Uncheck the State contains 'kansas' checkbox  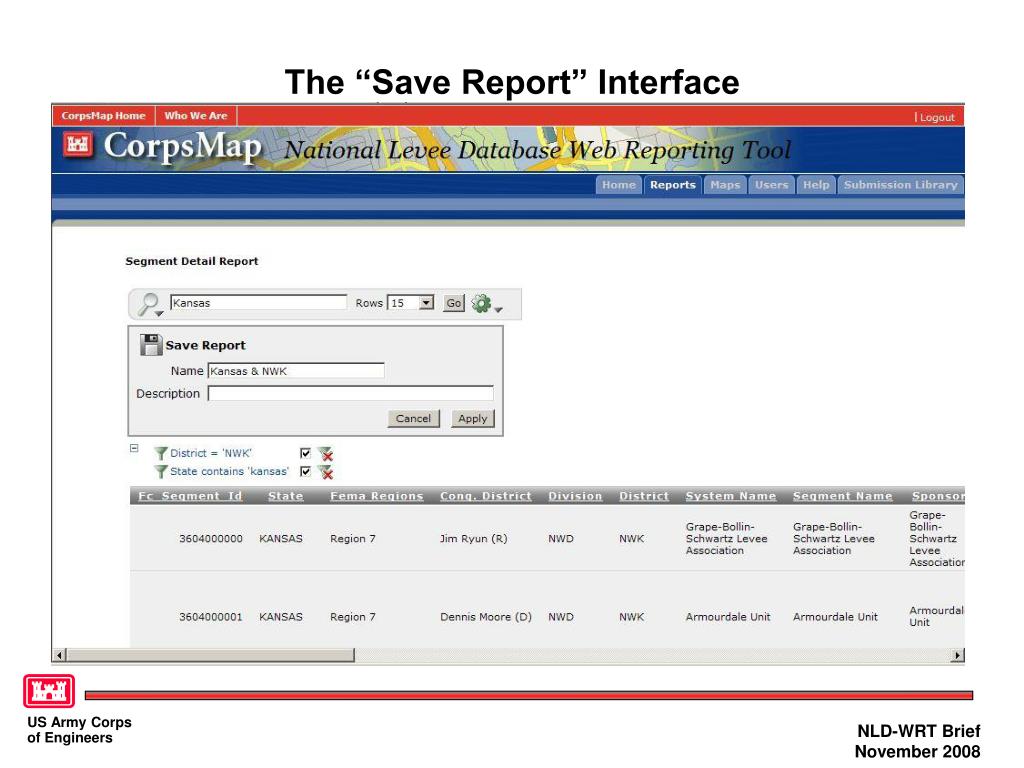305,472
